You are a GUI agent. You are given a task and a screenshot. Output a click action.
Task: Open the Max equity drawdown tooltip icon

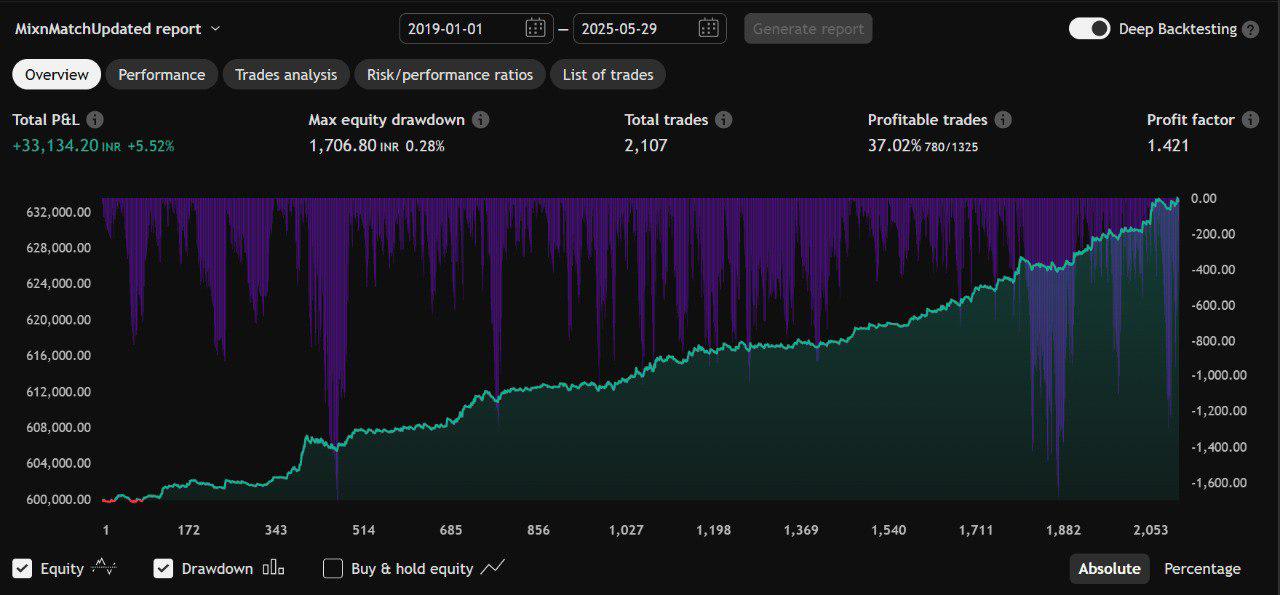pyautogui.click(x=481, y=119)
